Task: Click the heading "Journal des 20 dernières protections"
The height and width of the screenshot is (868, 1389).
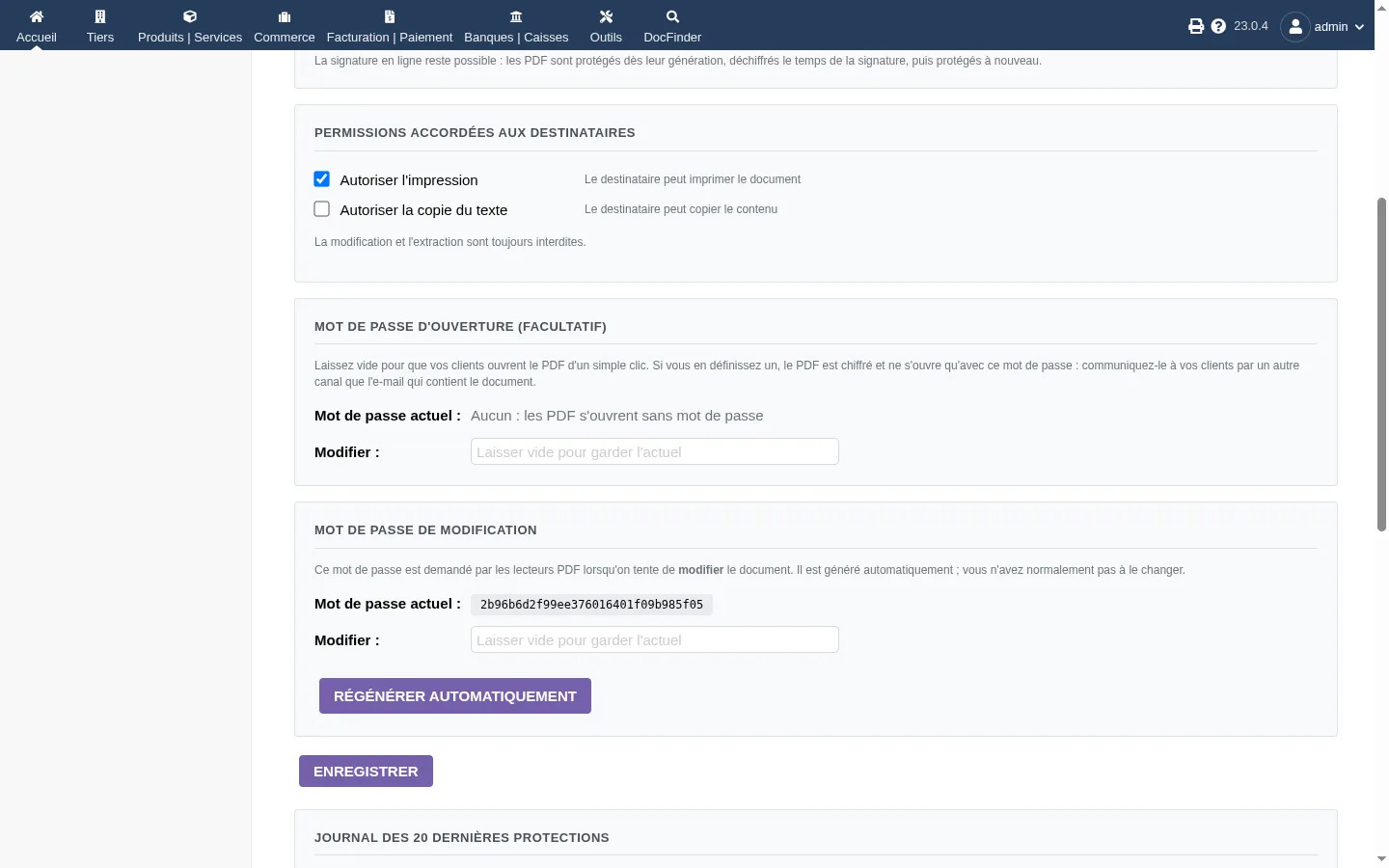Action: (x=462, y=838)
